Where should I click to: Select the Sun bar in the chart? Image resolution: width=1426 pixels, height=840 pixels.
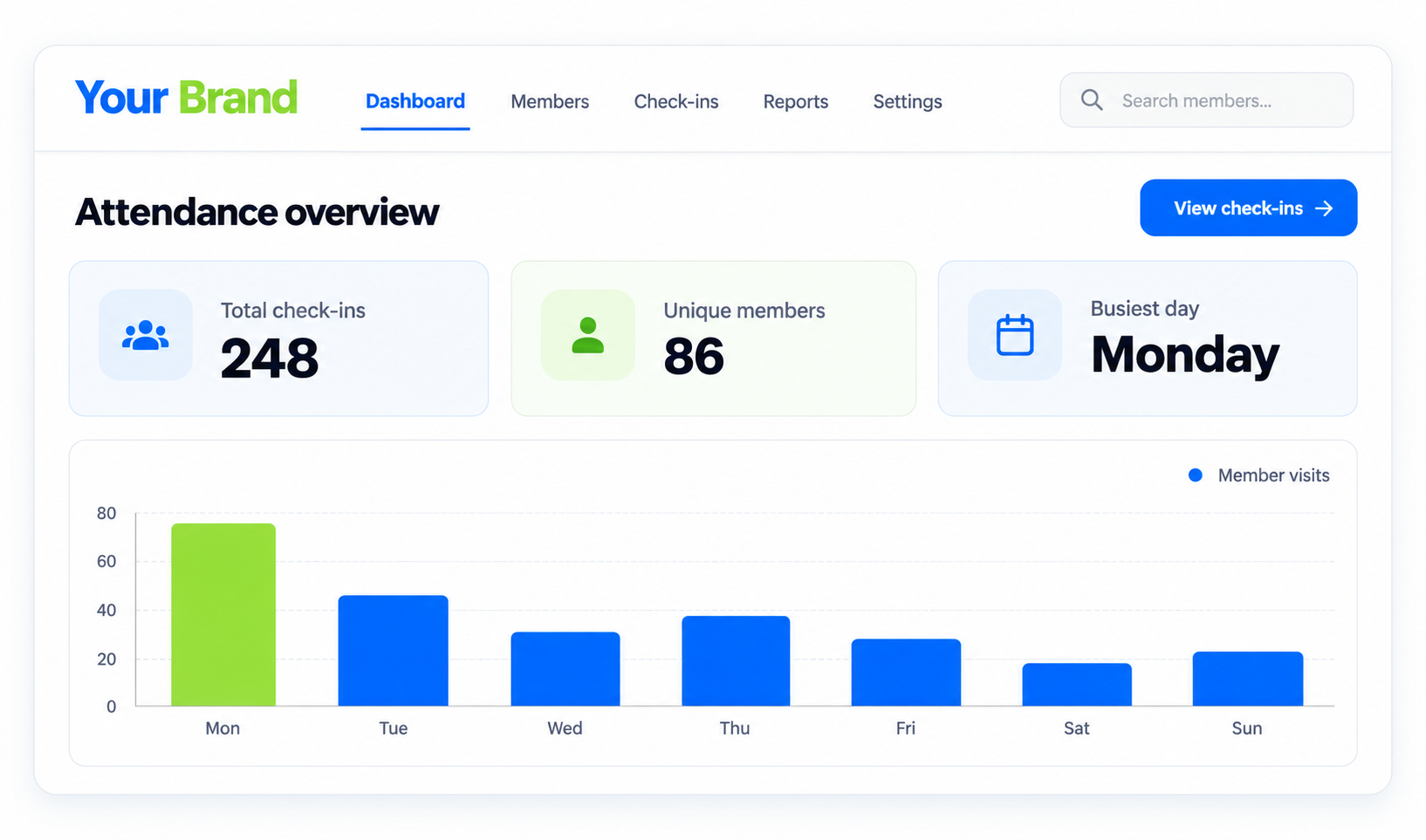[1248, 679]
